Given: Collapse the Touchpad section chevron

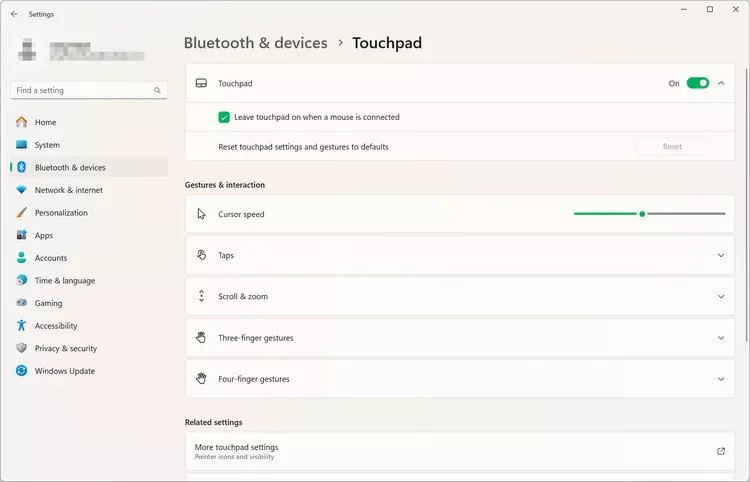Looking at the screenshot, I should 721,83.
